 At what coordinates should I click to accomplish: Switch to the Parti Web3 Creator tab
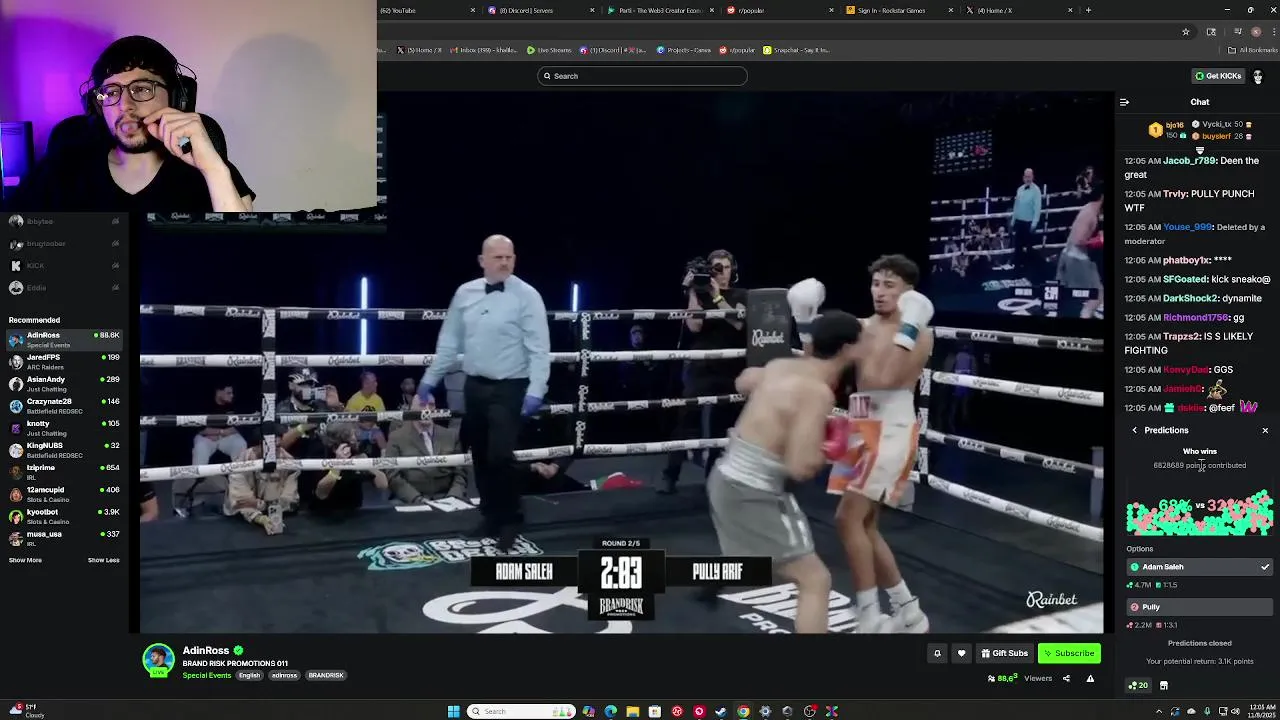(x=659, y=10)
